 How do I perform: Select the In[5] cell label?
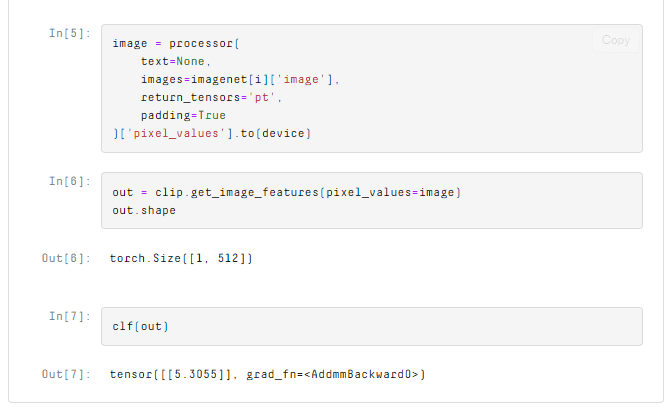pos(69,33)
